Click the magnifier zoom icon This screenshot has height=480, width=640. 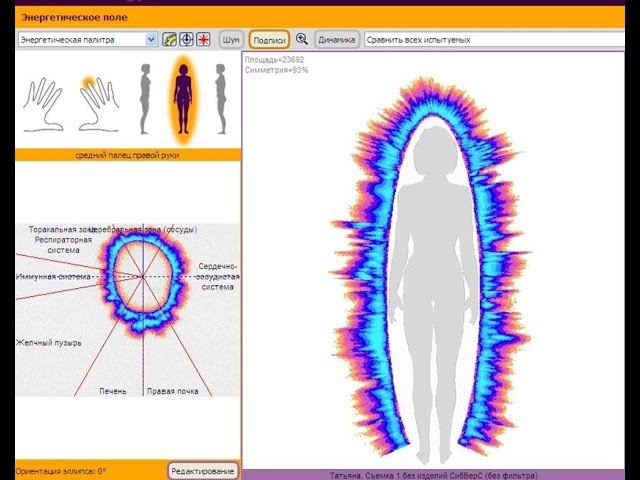[x=302, y=39]
